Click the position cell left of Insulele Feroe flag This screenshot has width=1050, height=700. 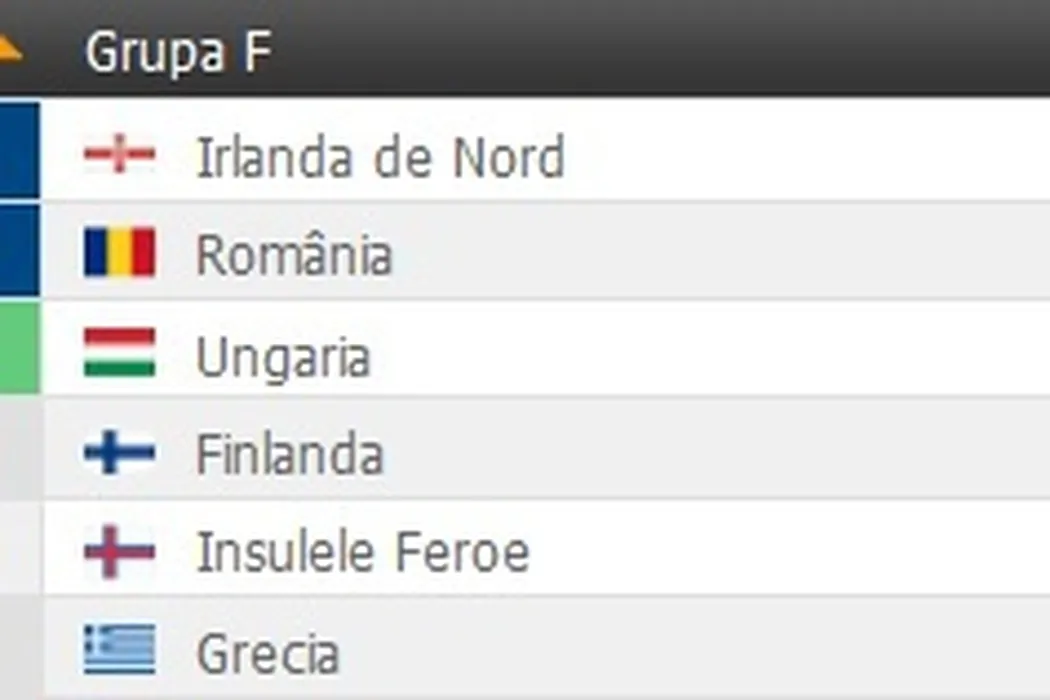(19, 549)
